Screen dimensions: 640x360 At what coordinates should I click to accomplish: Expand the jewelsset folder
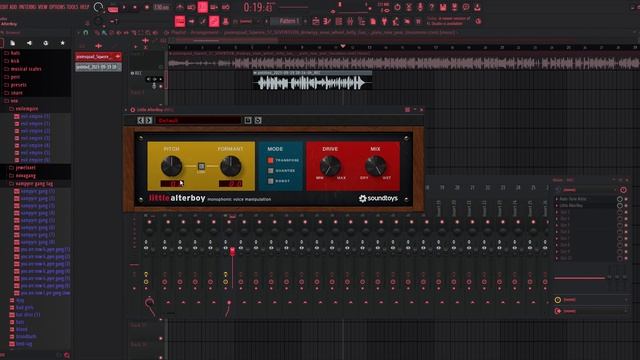(22, 168)
